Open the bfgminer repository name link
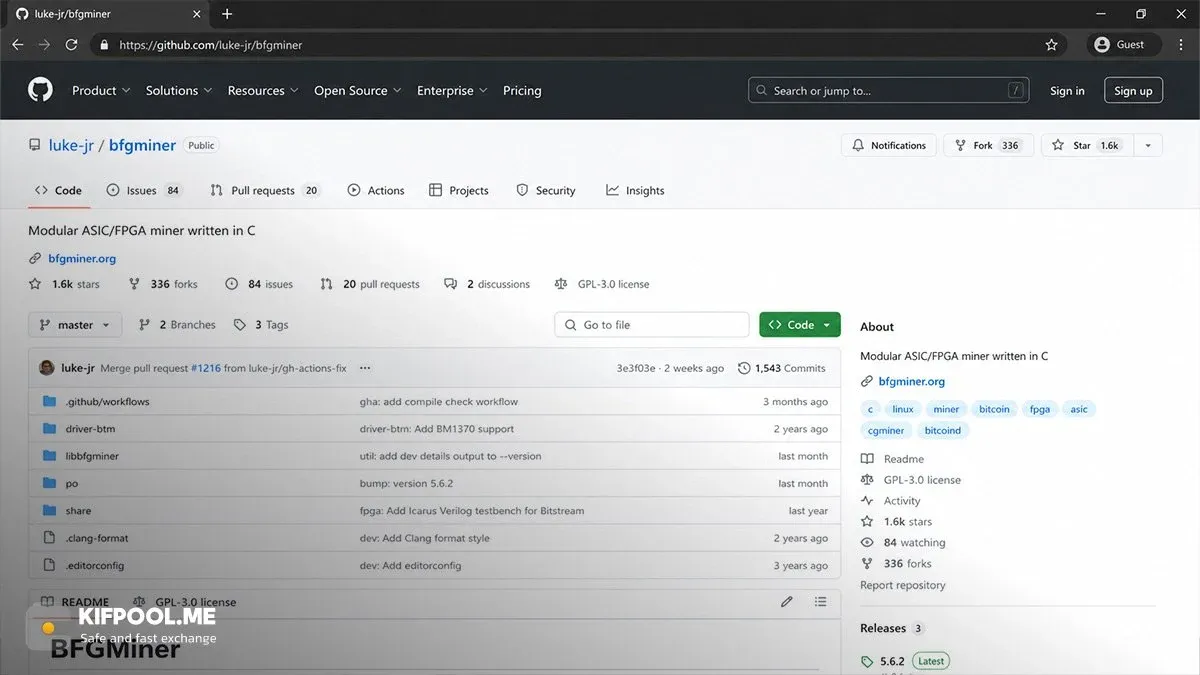This screenshot has height=675, width=1200. point(142,145)
